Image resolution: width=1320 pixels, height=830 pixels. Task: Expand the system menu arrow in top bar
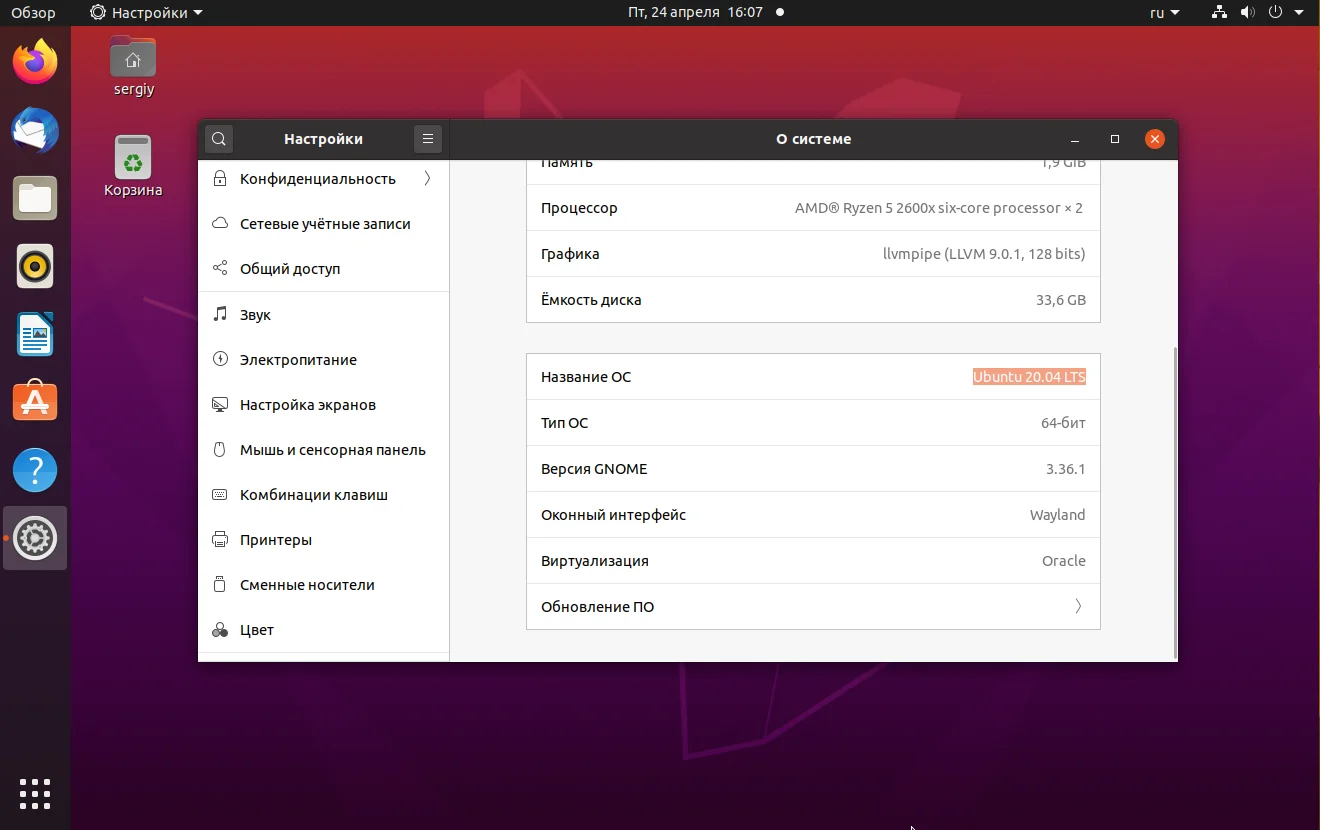[1301, 13]
